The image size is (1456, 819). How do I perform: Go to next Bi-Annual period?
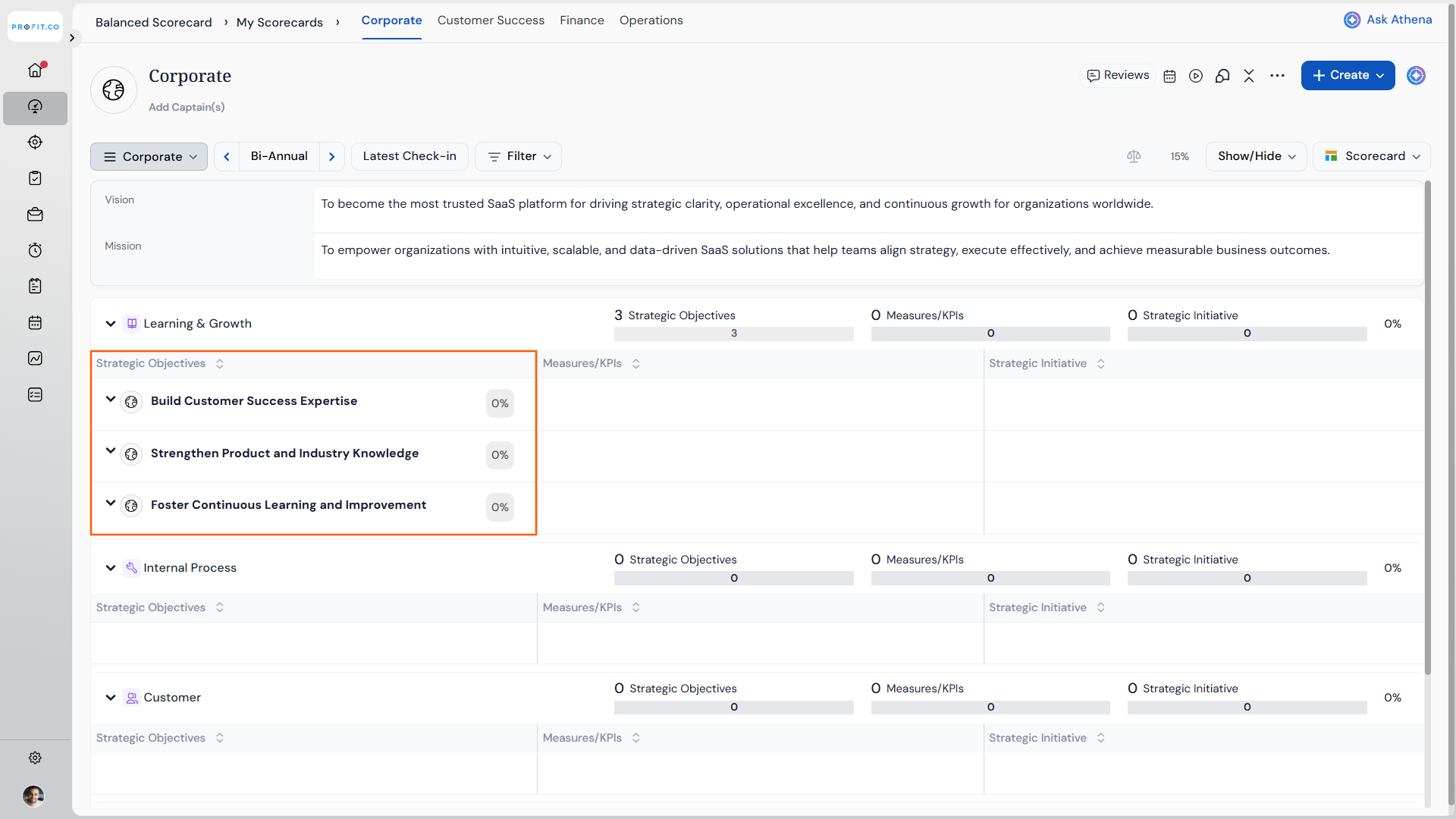332,156
